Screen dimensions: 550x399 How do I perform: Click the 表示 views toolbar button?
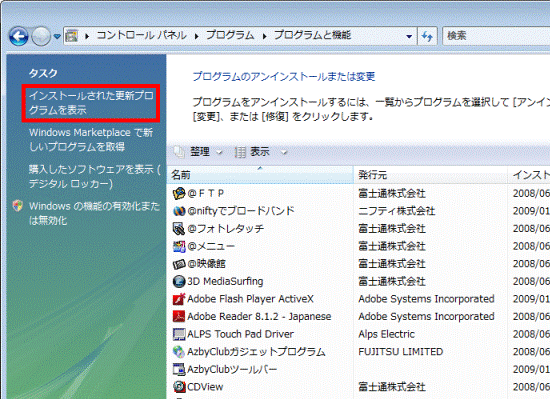(261, 152)
